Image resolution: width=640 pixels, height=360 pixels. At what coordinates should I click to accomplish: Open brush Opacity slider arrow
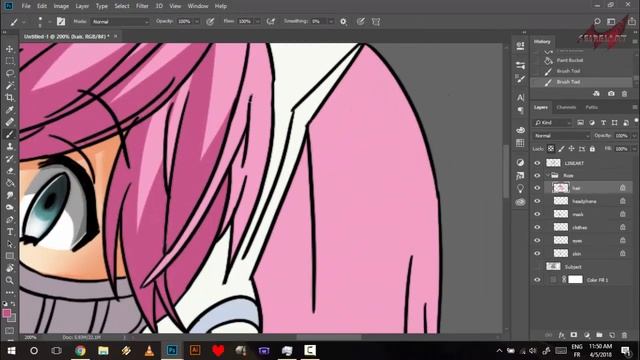pos(197,22)
